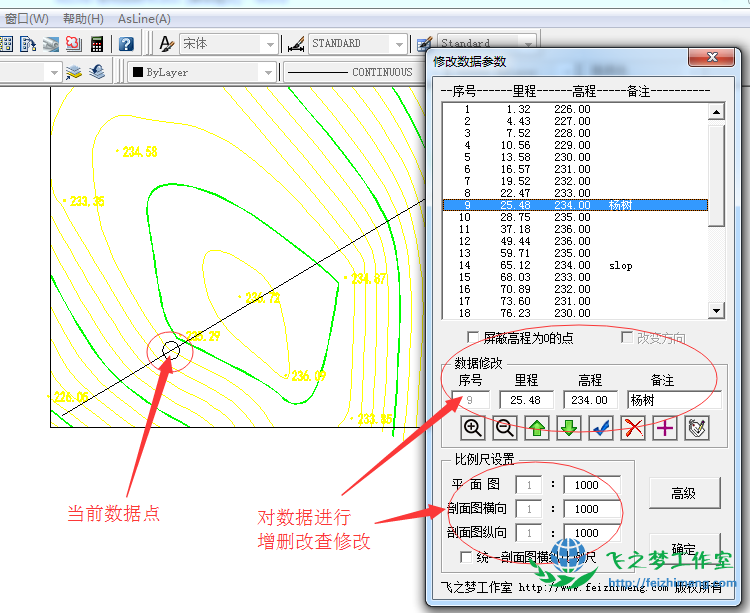Click green up arrow to previous point
Viewport: 750px width, 613px height.
point(537,427)
